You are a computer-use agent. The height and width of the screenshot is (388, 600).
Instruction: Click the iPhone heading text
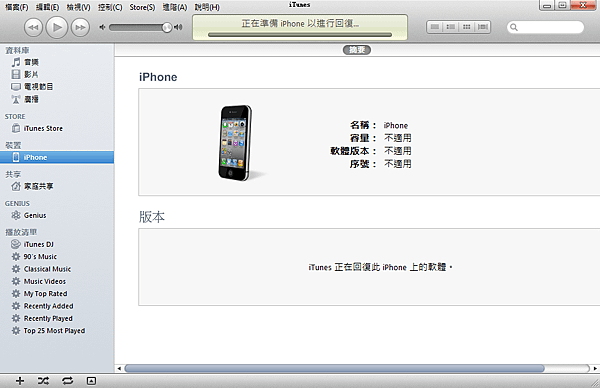[x=158, y=77]
